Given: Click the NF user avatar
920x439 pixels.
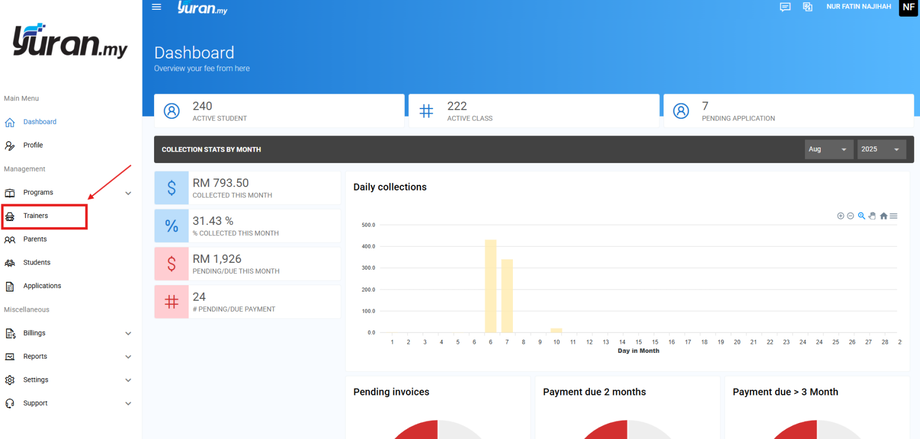Looking at the screenshot, I should click(909, 7).
